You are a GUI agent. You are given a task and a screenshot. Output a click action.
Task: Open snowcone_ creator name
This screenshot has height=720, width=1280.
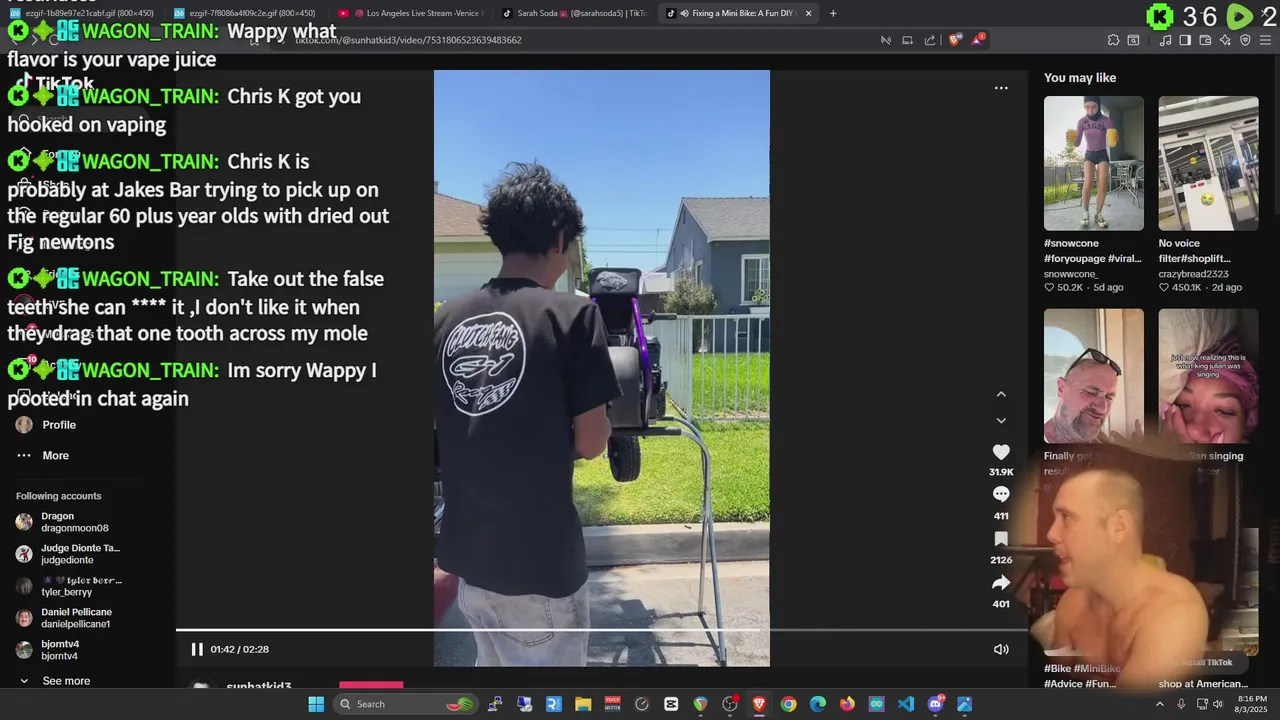click(1071, 274)
